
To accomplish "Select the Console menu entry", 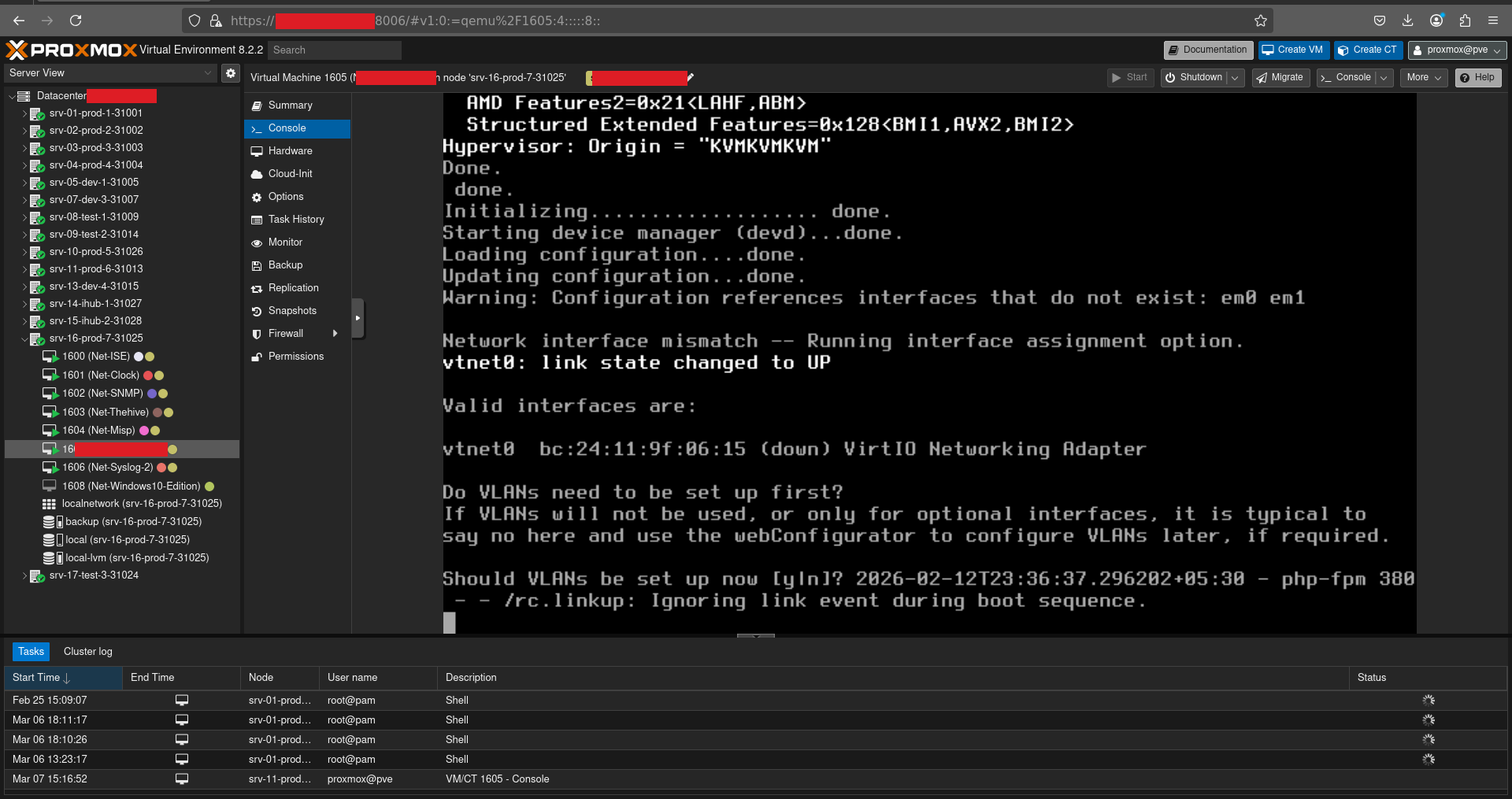I will coord(297,128).
